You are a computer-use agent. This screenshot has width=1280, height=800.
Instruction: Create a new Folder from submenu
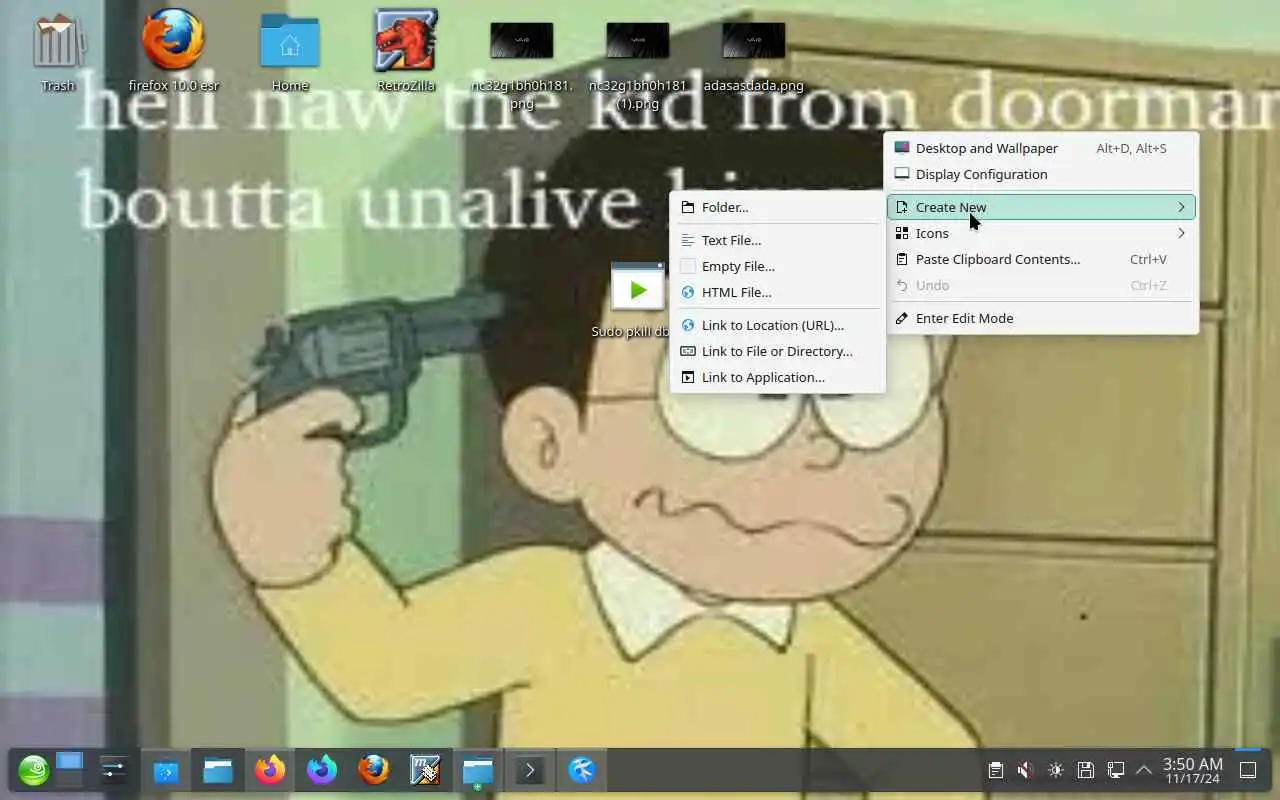coord(777,207)
